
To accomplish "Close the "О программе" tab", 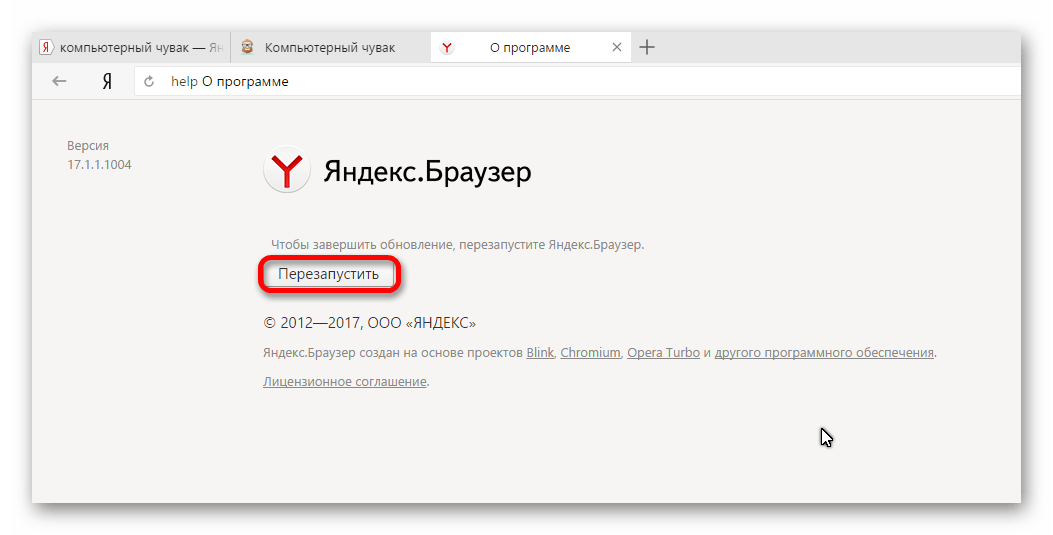I will (617, 47).
